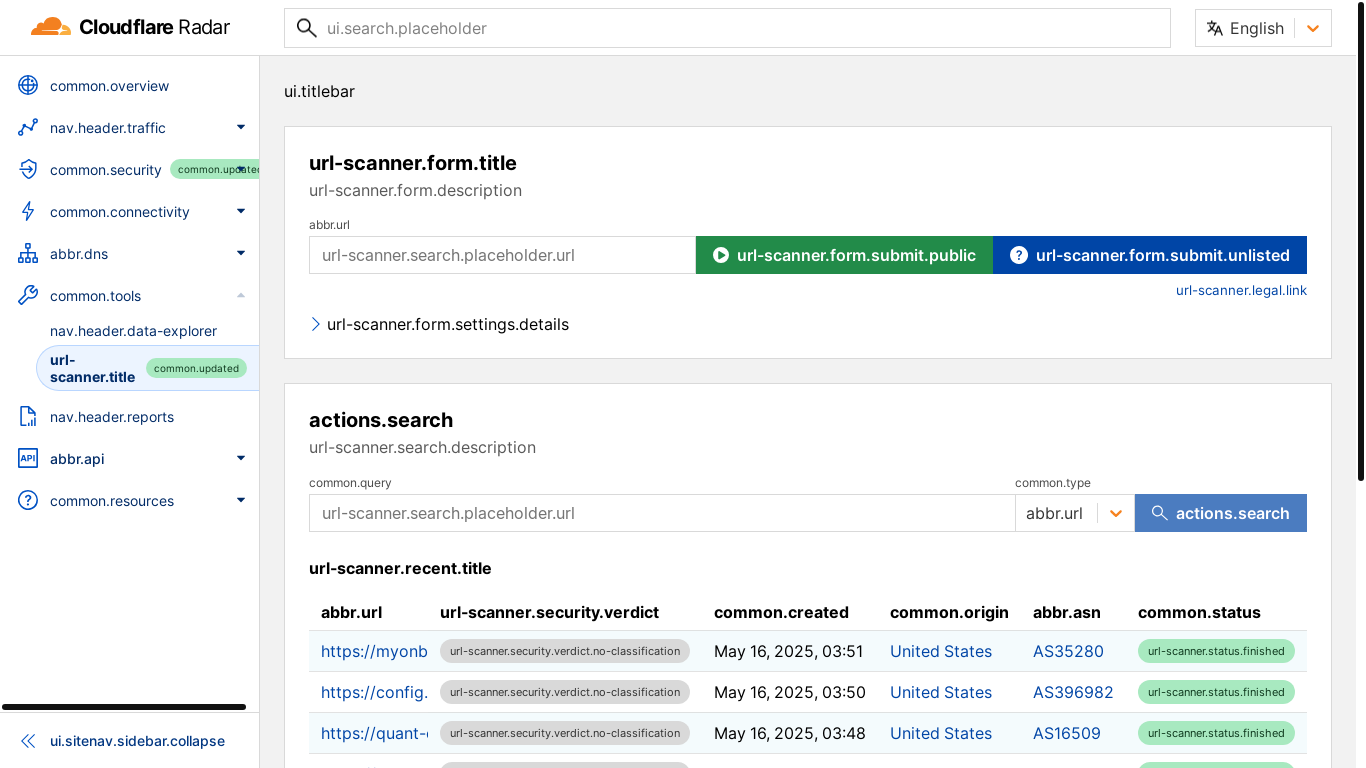Click the question mark resources icon
1366x768 pixels.
28,501
